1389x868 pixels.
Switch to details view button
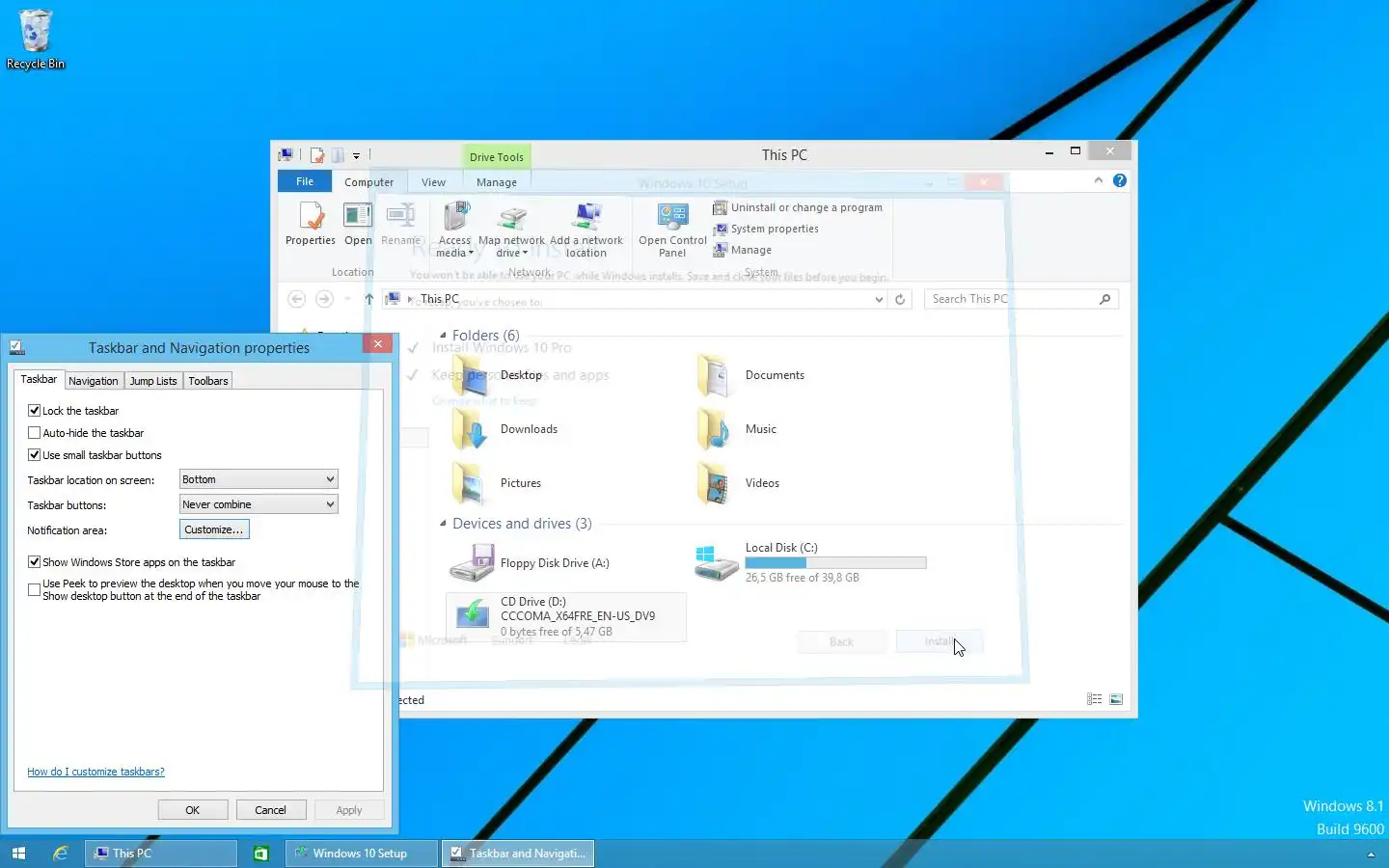(x=1095, y=699)
